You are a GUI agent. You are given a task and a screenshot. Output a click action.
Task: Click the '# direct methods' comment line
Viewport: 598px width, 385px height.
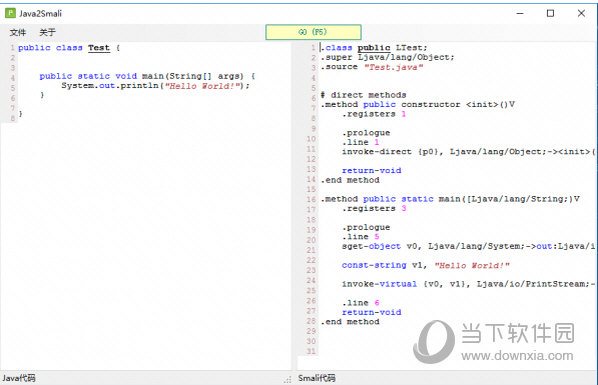click(x=363, y=95)
